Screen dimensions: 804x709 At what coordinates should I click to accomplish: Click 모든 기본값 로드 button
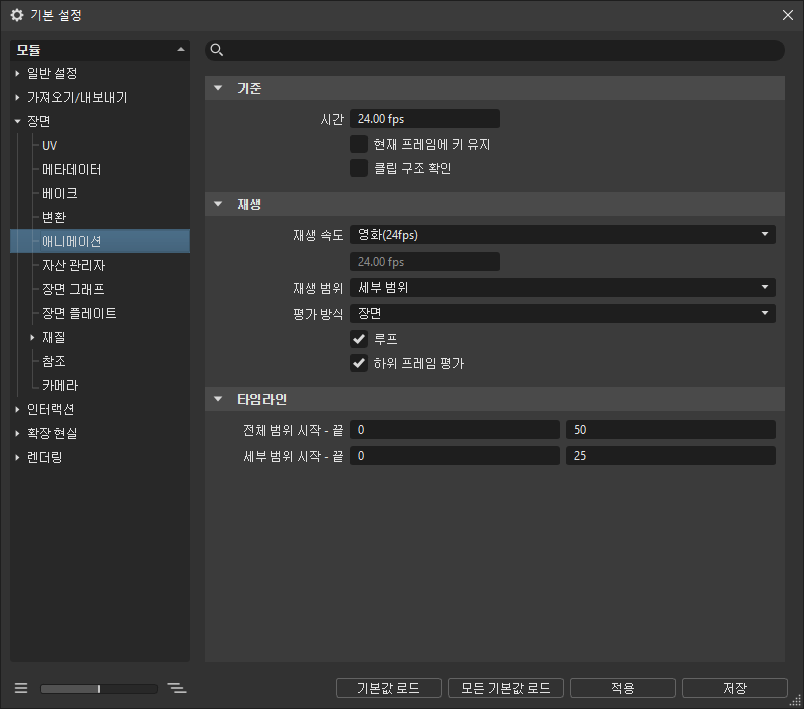(x=506, y=688)
